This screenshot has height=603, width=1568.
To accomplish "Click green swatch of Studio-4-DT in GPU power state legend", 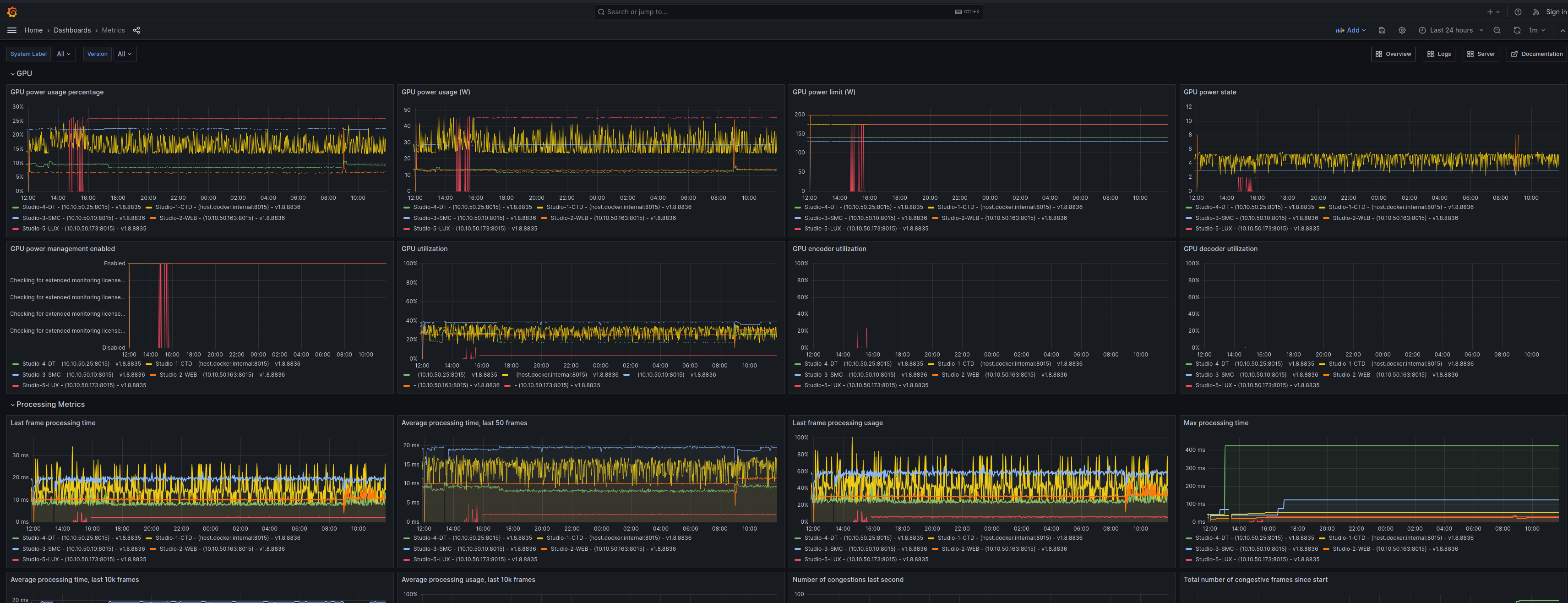I will pos(1189,207).
